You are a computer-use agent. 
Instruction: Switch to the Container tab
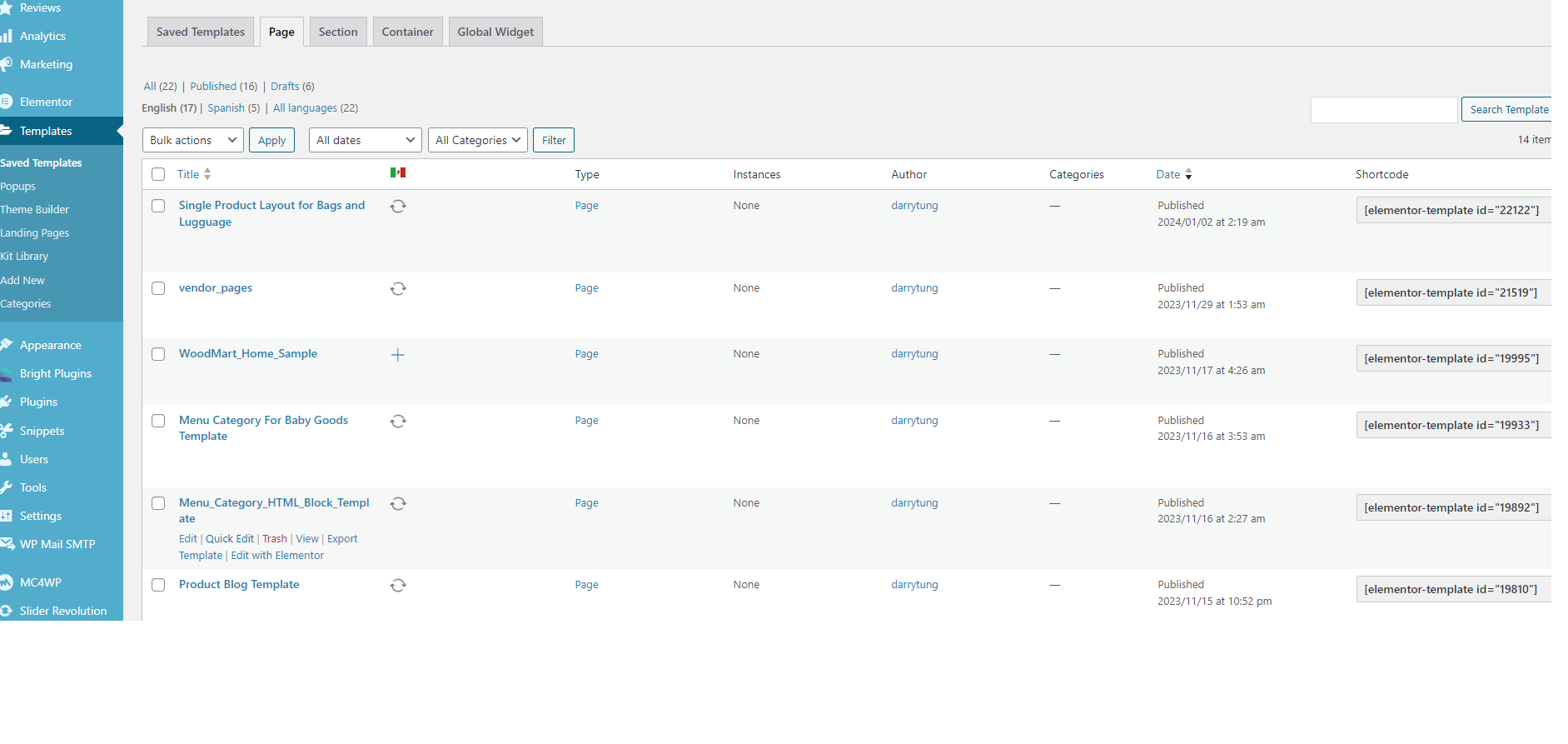pyautogui.click(x=407, y=32)
